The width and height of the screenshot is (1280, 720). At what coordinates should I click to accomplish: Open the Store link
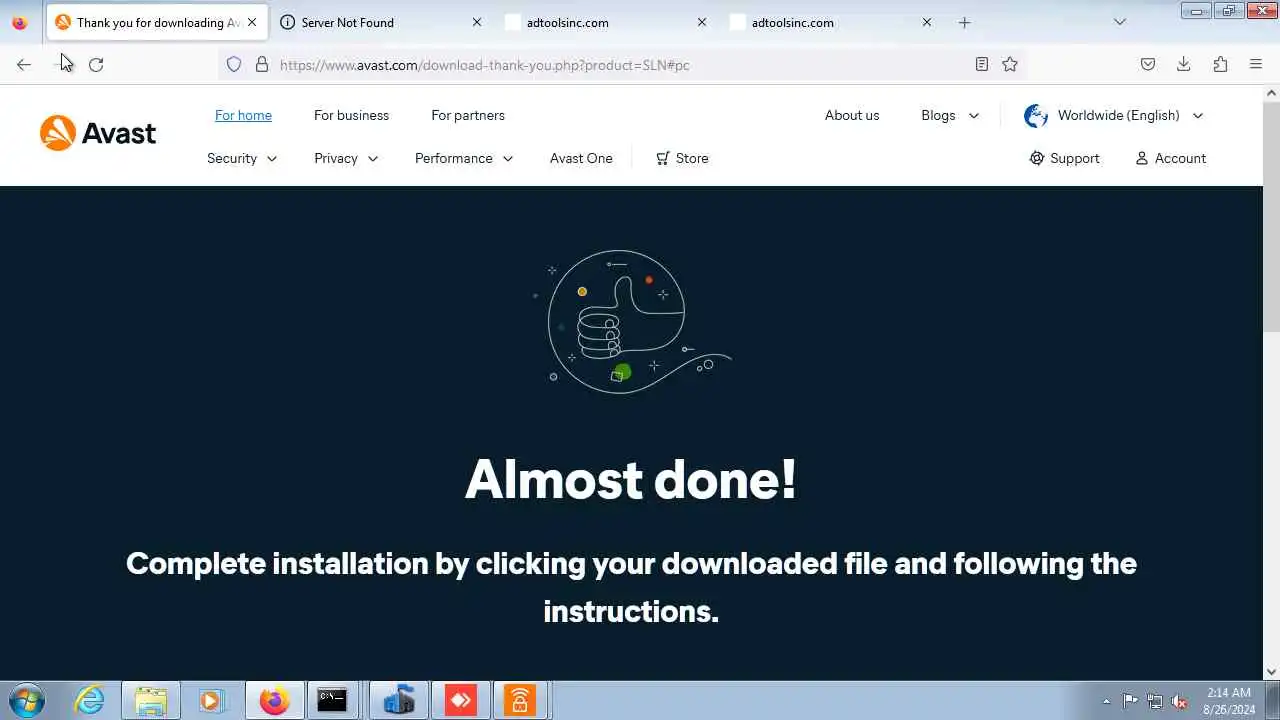(x=692, y=158)
